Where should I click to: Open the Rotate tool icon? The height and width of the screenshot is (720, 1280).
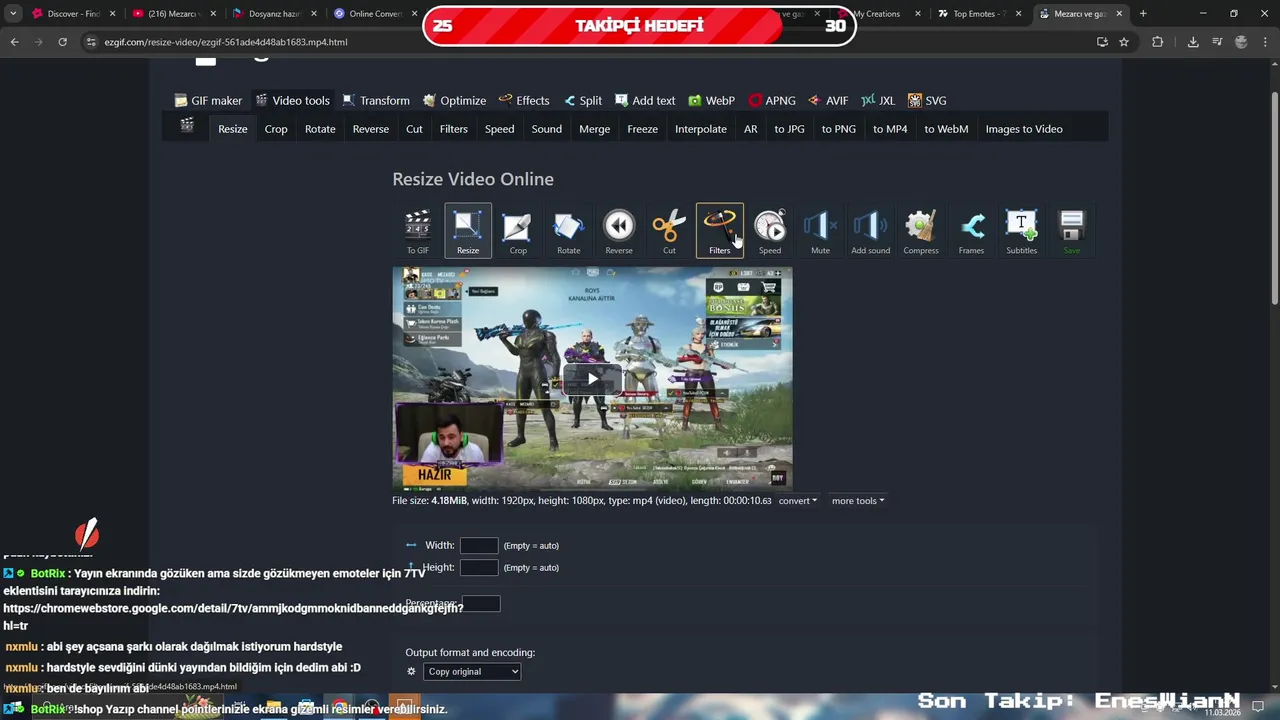tap(568, 231)
